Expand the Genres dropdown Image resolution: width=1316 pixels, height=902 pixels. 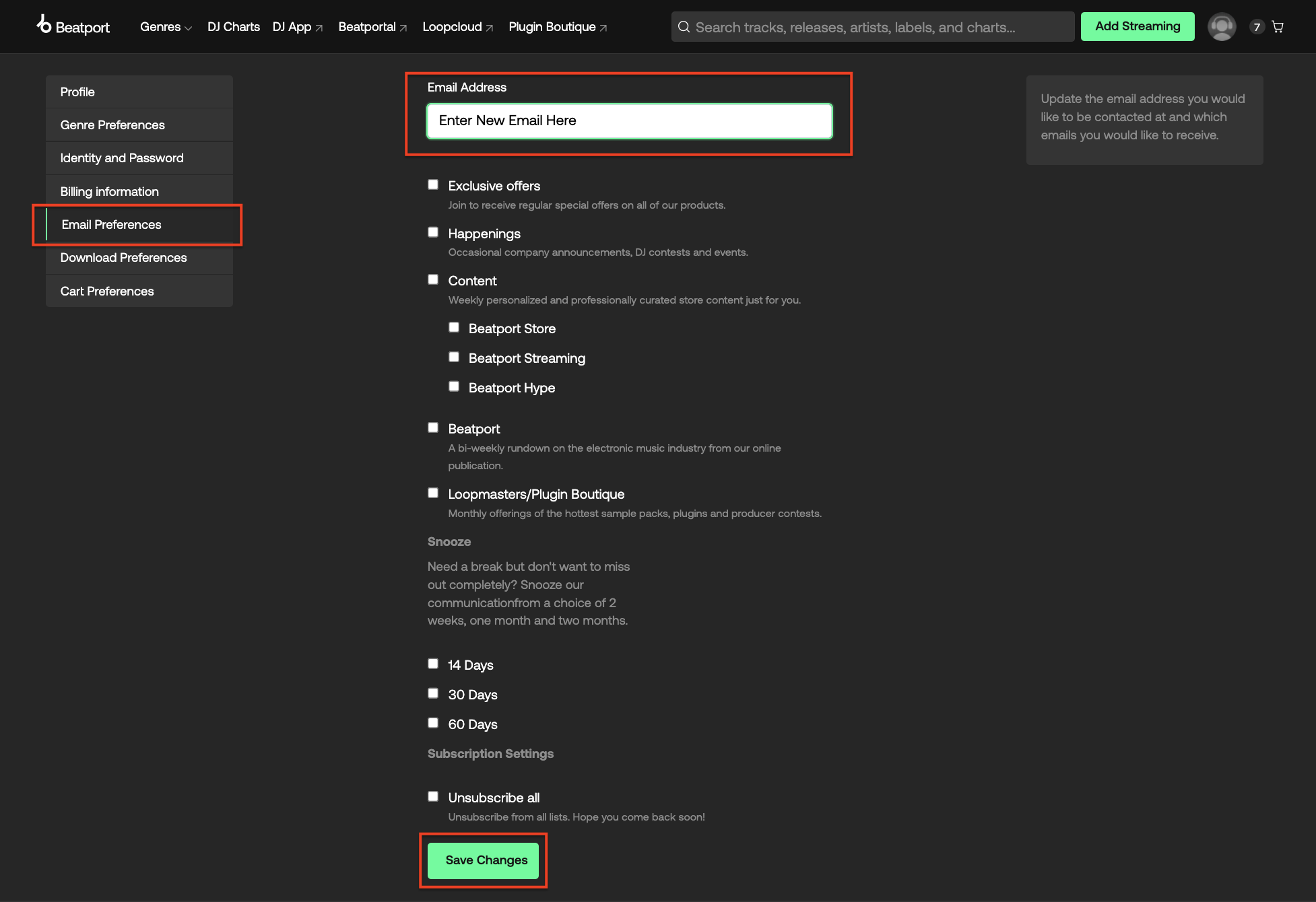pyautogui.click(x=166, y=27)
